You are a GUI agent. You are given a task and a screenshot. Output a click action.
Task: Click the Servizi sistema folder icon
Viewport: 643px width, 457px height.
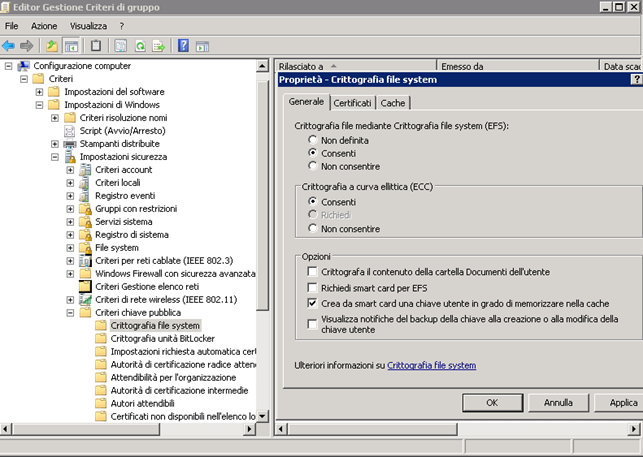85,222
